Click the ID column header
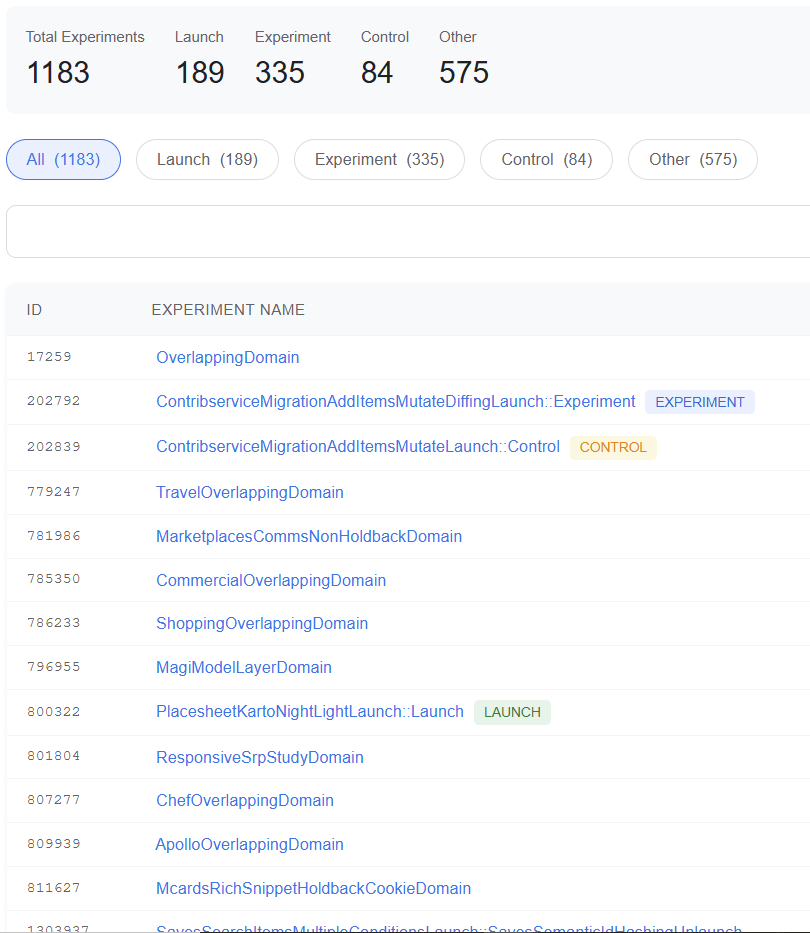The image size is (810, 933). pyautogui.click(x=34, y=310)
